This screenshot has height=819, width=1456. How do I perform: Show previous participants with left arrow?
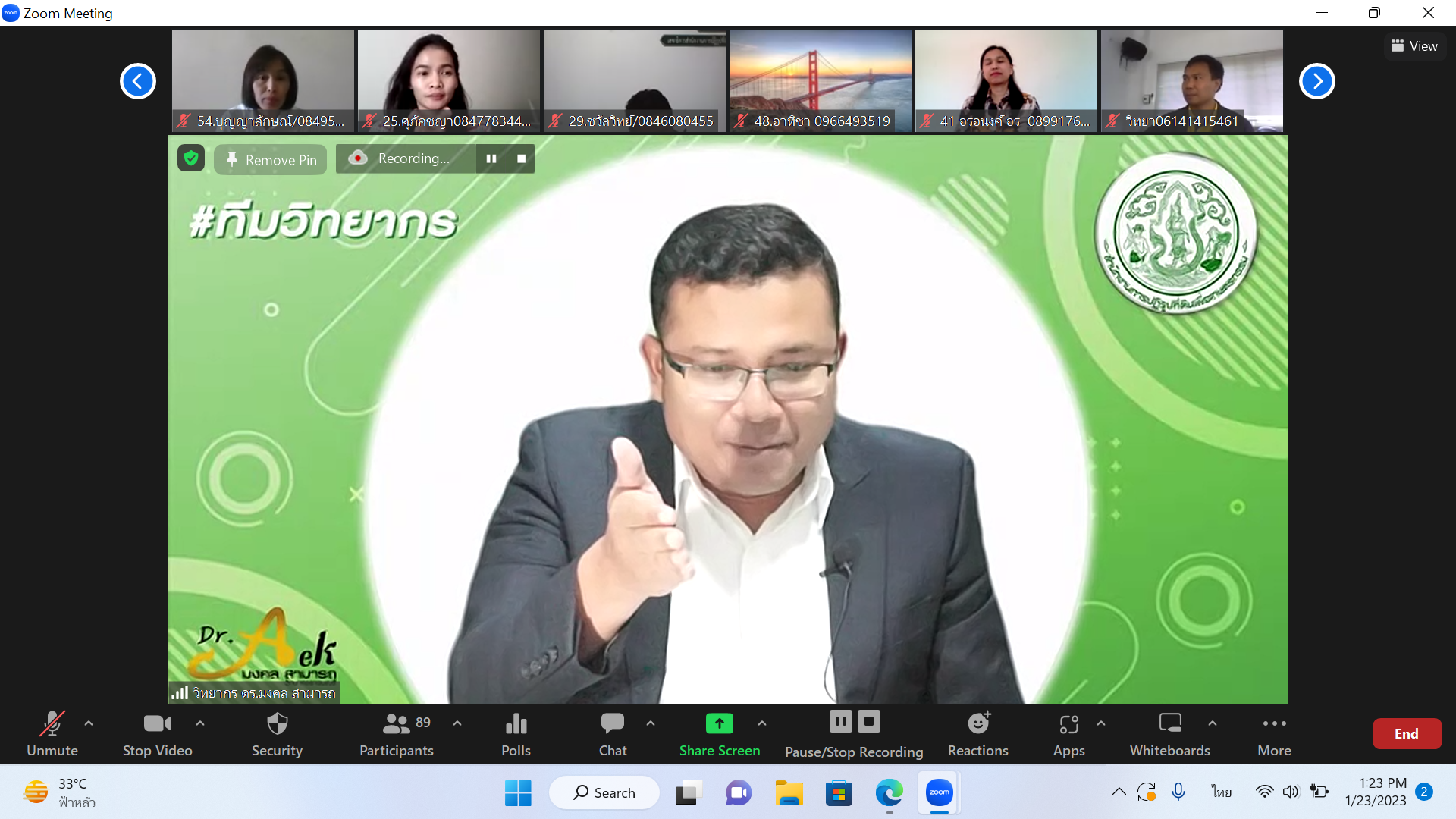[x=138, y=81]
